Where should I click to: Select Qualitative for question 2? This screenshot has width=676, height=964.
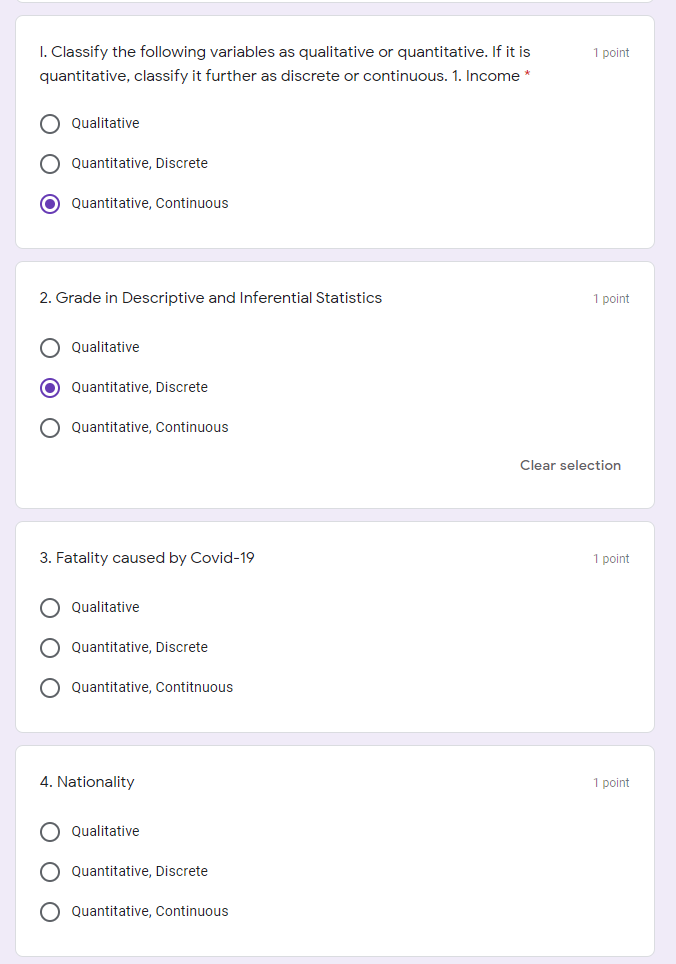50,347
